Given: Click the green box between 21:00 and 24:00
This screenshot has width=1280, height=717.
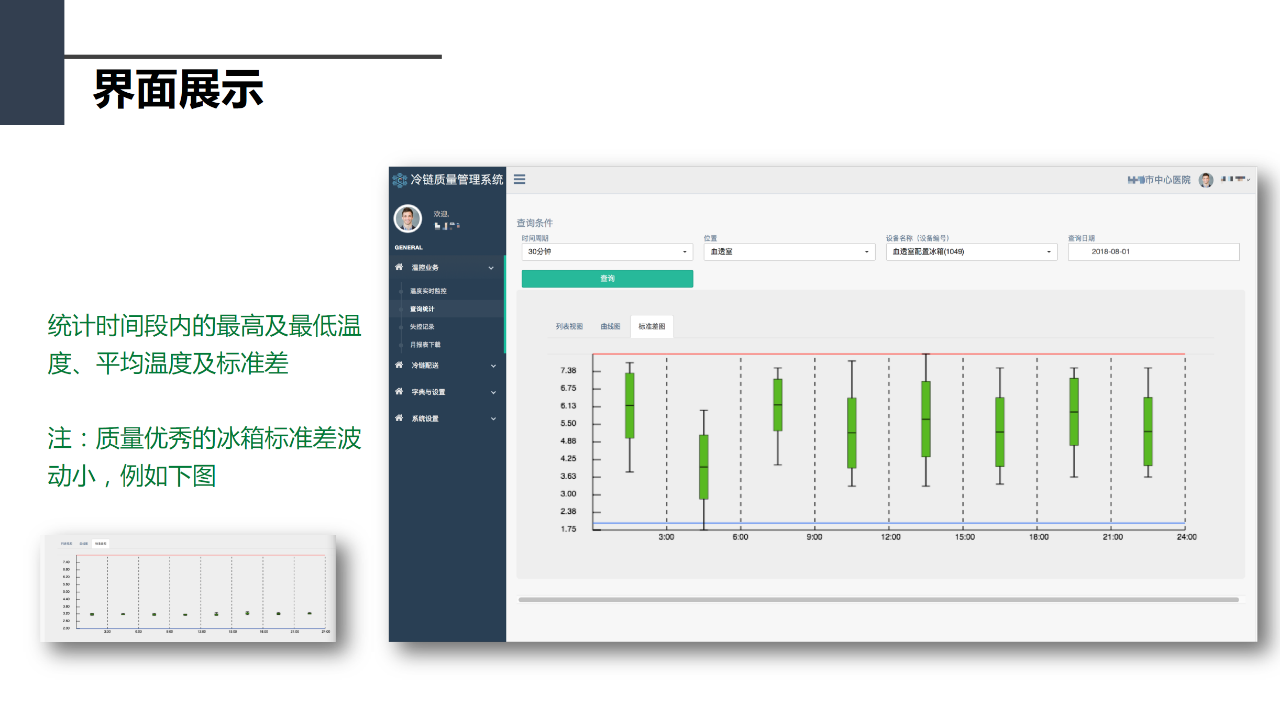Looking at the screenshot, I should click(1148, 431).
